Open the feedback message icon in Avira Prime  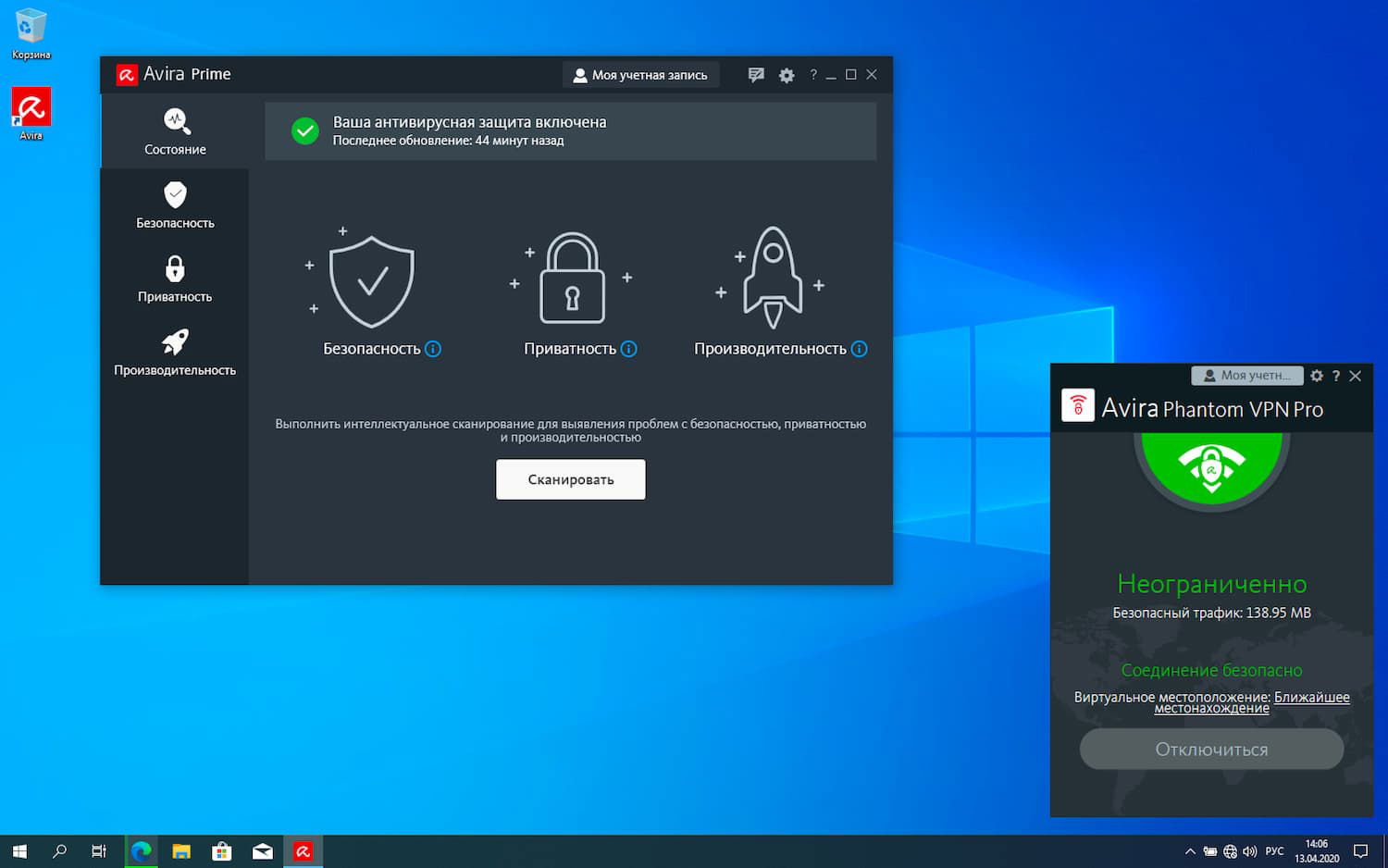tap(756, 74)
